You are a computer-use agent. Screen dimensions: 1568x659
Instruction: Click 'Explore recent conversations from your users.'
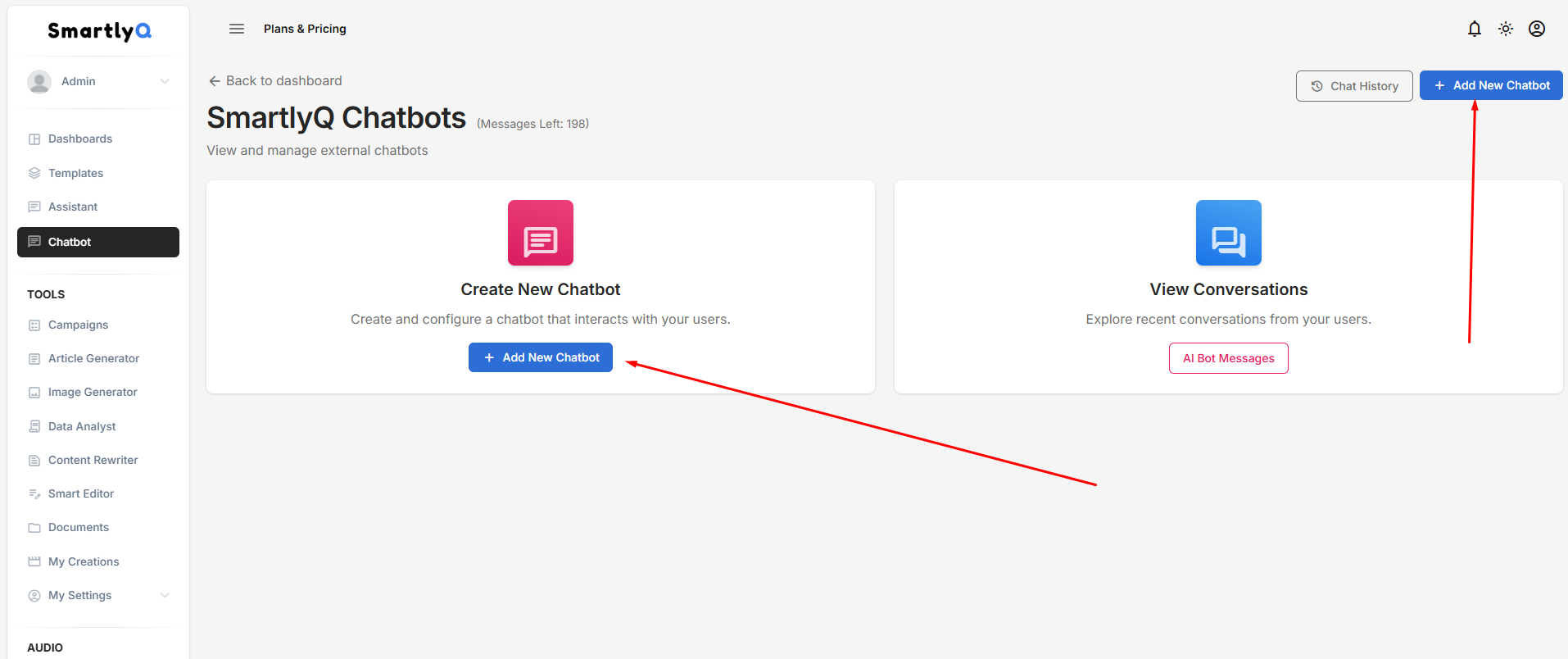1229,319
